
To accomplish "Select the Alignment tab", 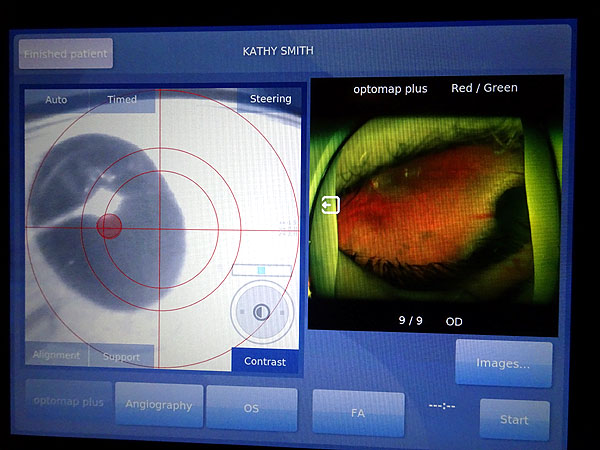I will (x=56, y=355).
